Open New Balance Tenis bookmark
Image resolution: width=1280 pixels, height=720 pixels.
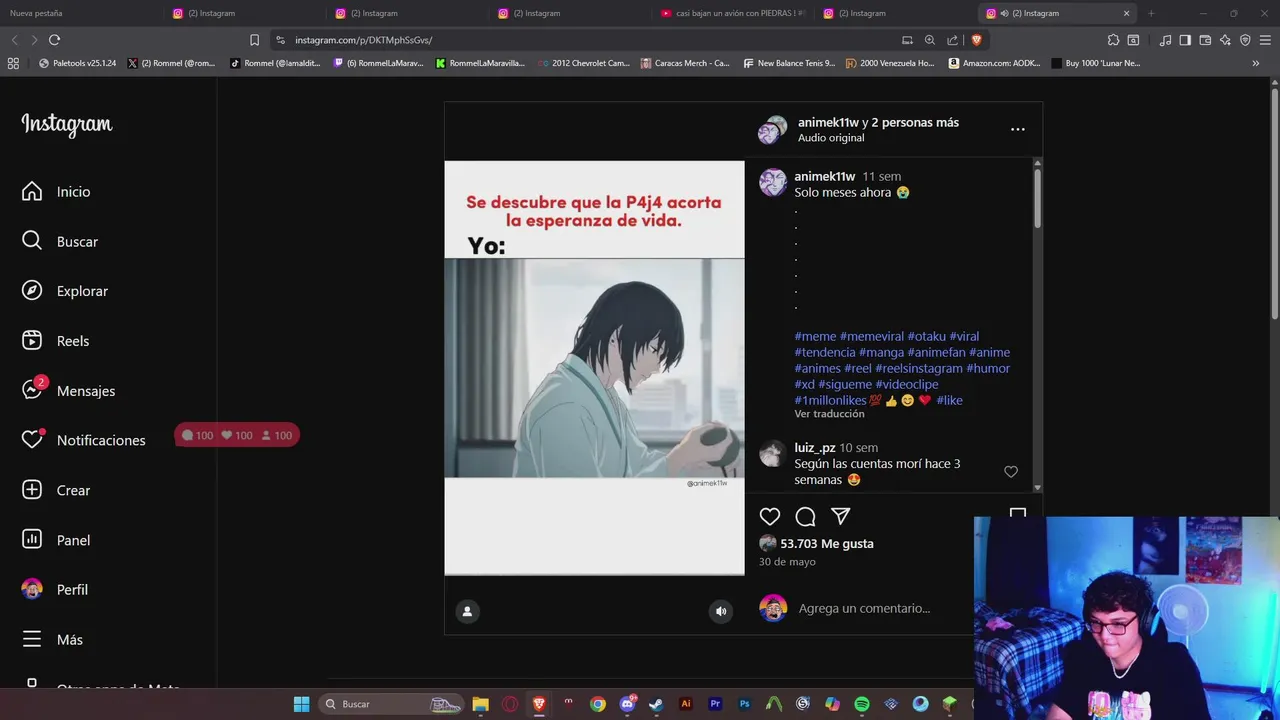788,63
